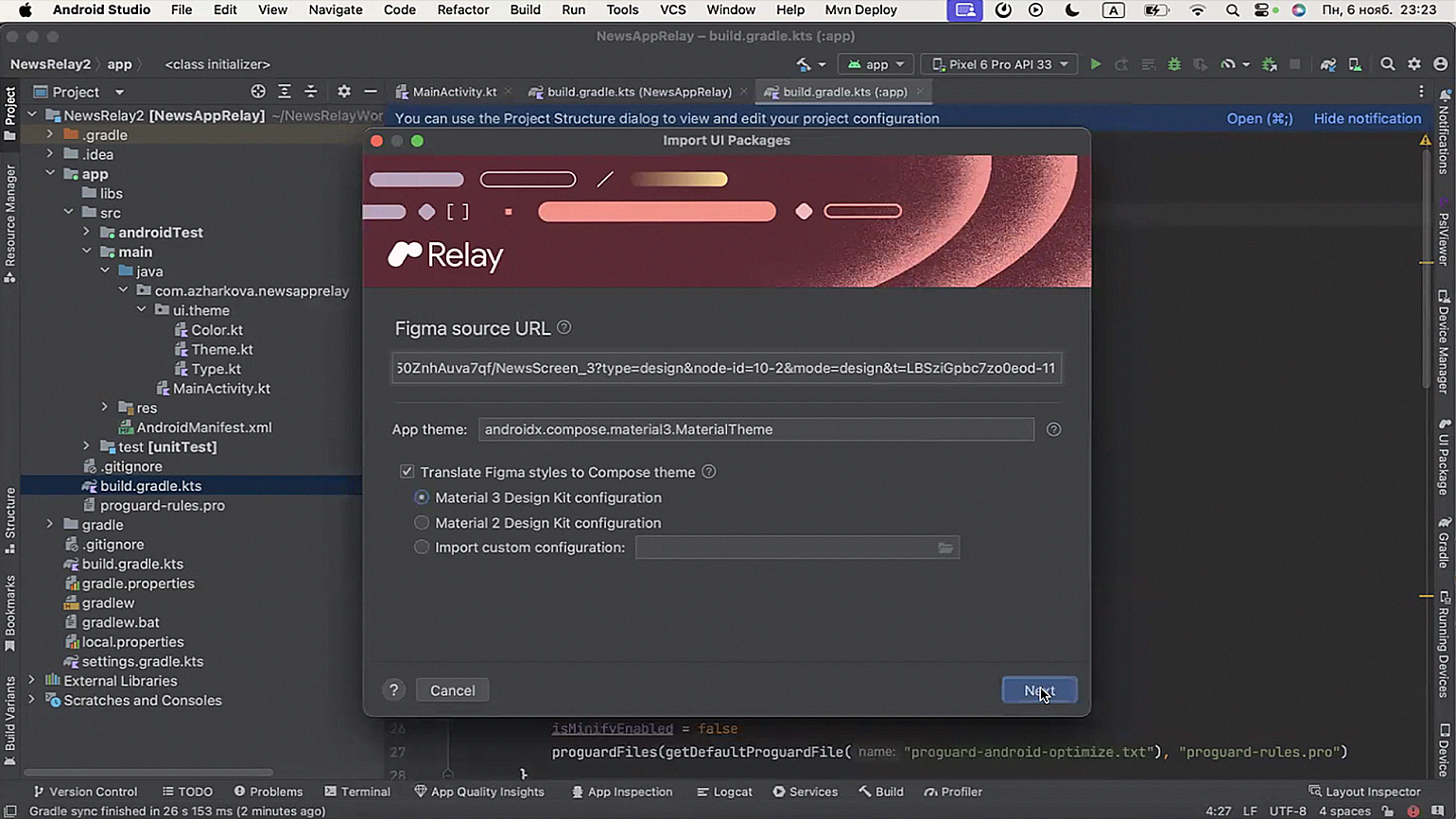Click the App theme text field
Viewport: 1456px width, 819px height.
[755, 429]
